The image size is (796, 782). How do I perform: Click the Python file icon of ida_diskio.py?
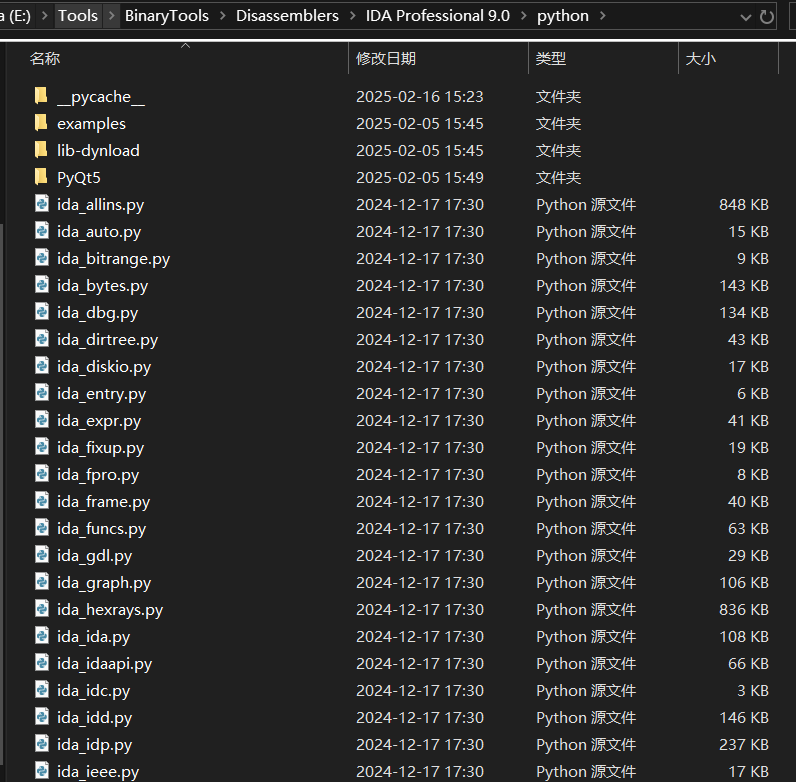pyautogui.click(x=42, y=366)
